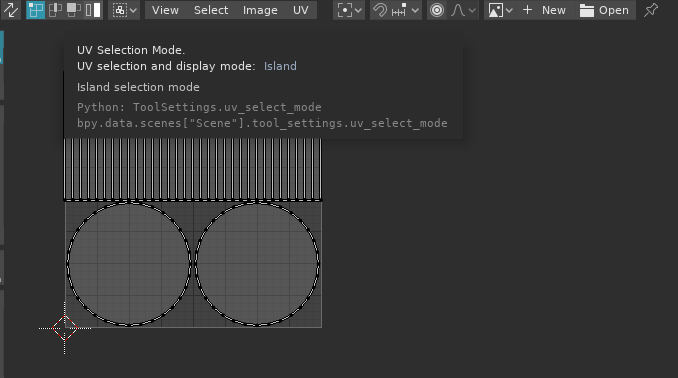Toggle the pin image icon
The height and width of the screenshot is (378, 678).
tap(651, 10)
